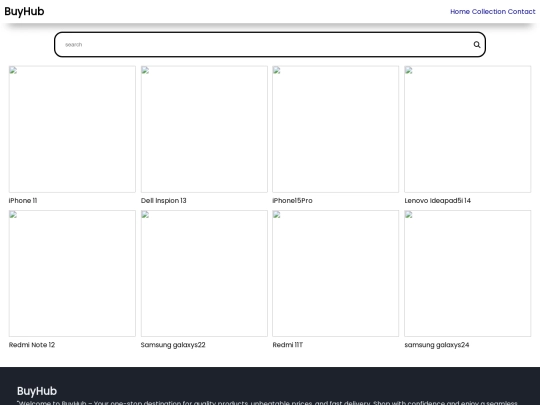540x405 pixels.
Task: Open the iPhone 11 product image
Action: click(x=72, y=129)
